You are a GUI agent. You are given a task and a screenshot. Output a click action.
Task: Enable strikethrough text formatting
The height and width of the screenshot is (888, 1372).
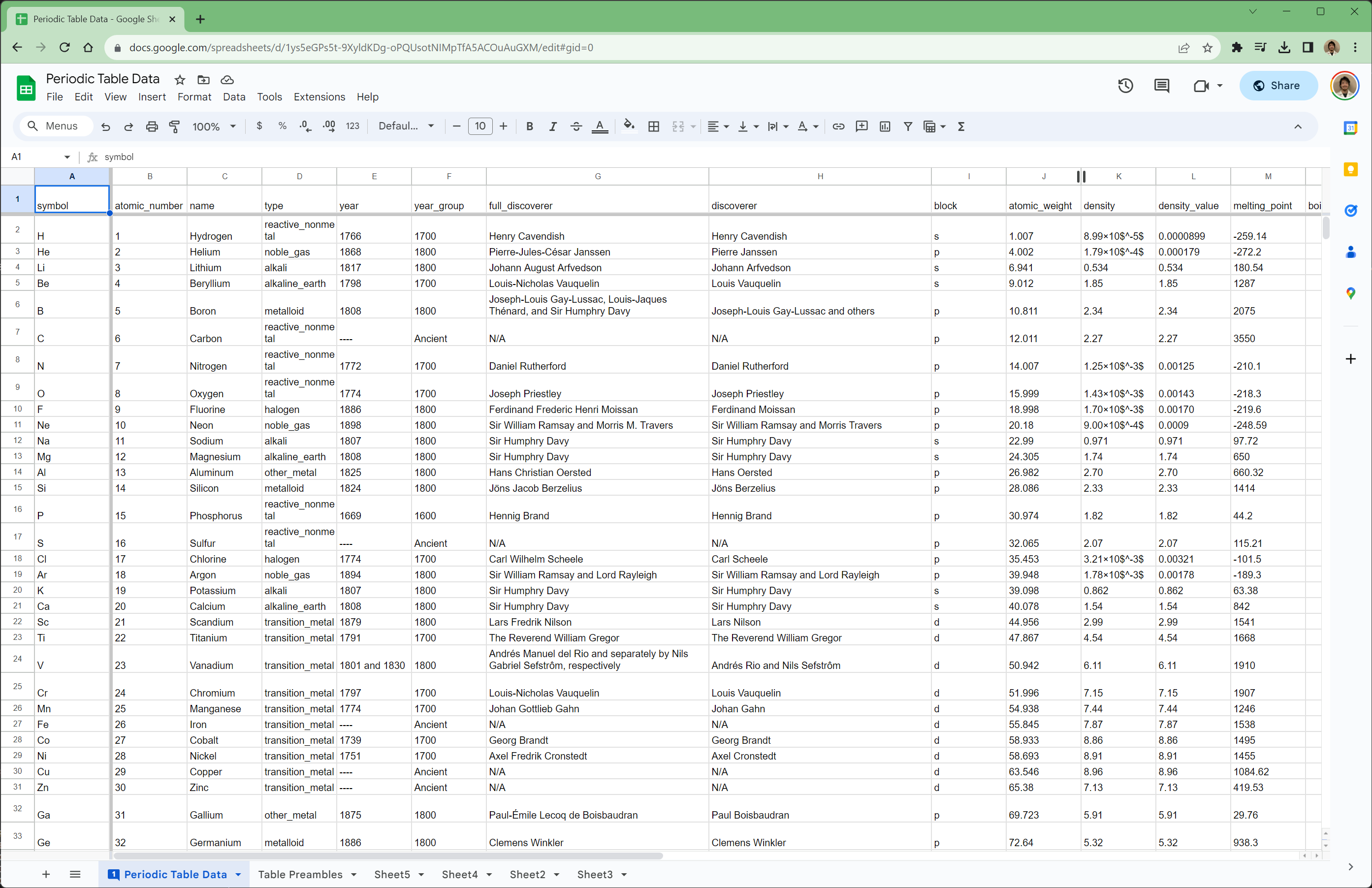(x=576, y=126)
